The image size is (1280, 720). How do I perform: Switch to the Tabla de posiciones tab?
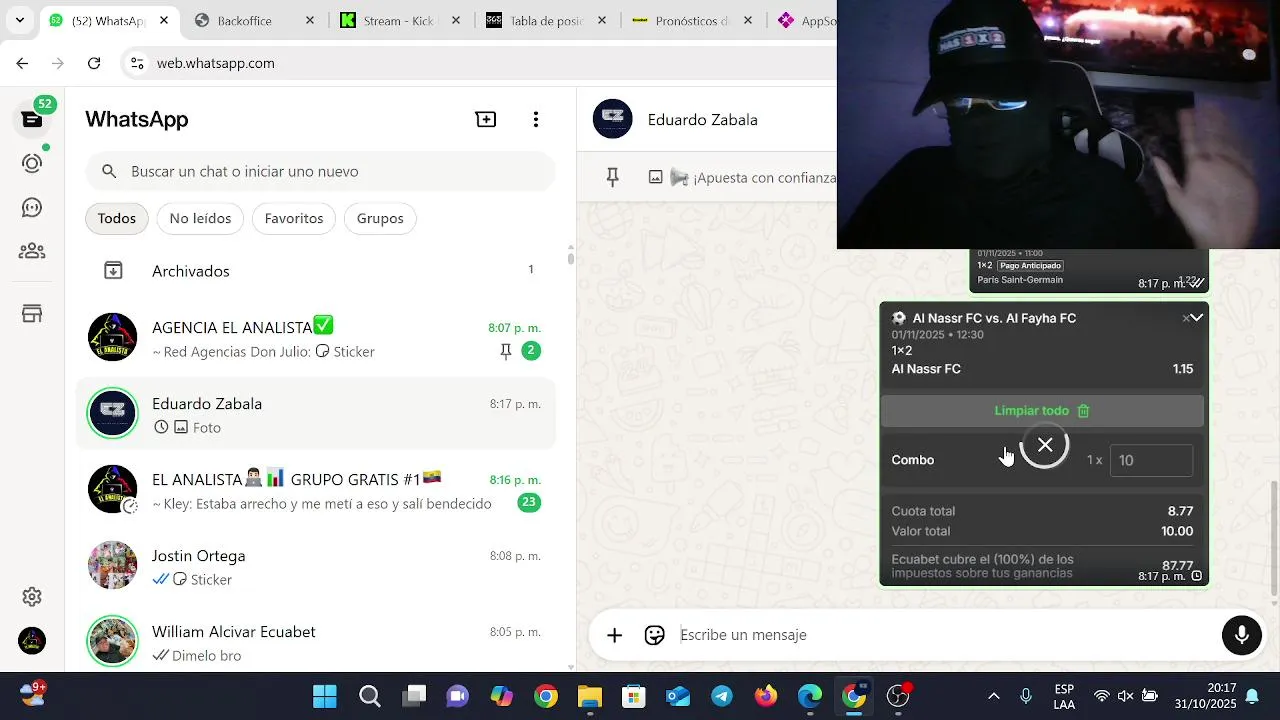[x=546, y=20]
